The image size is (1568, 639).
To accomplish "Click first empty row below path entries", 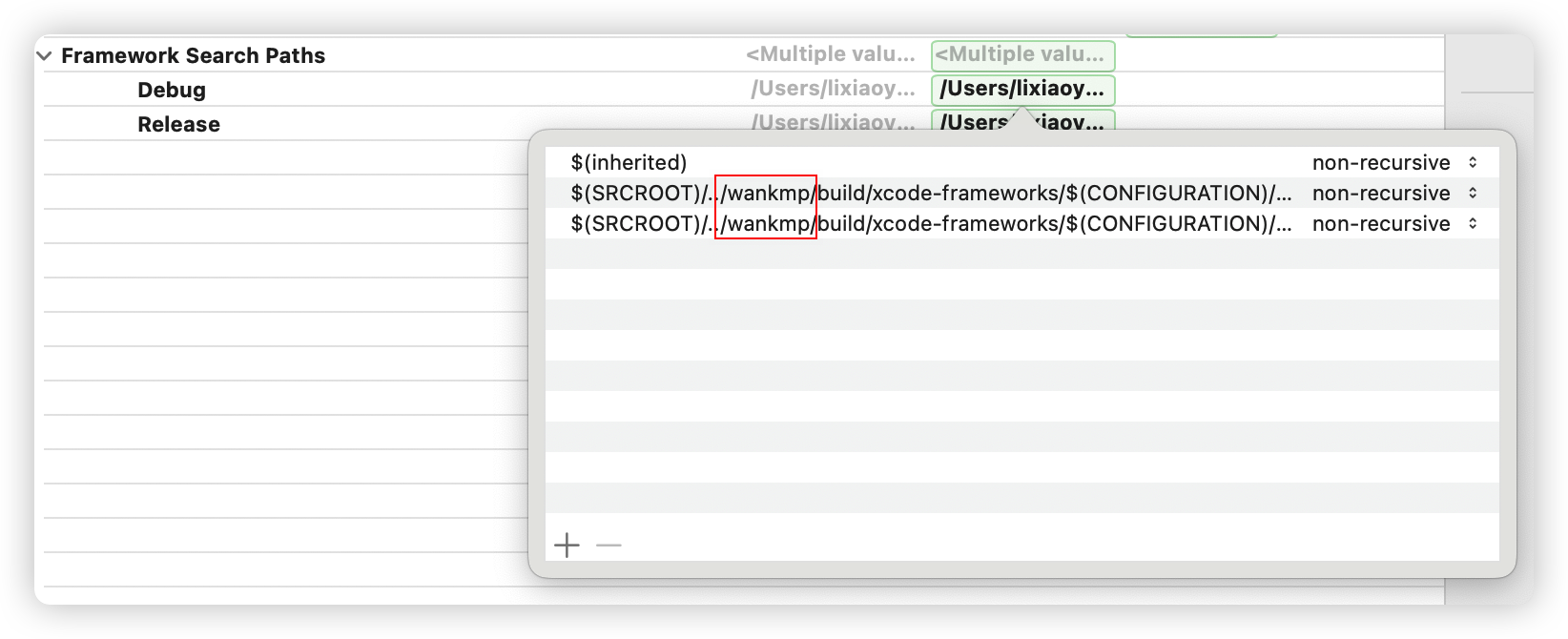I will tap(1021, 255).
